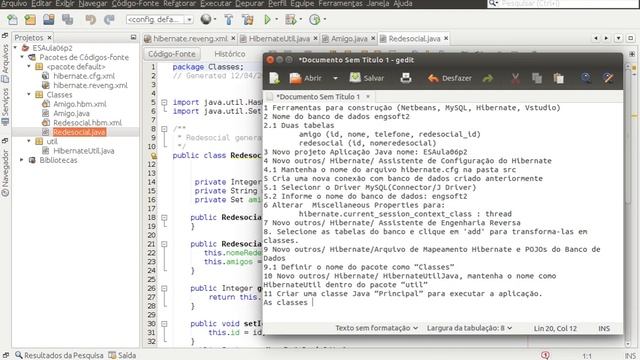Click the New Project icon in NetBeans toolbar
Image resolution: width=640 pixels, height=360 pixels.
click(30, 19)
